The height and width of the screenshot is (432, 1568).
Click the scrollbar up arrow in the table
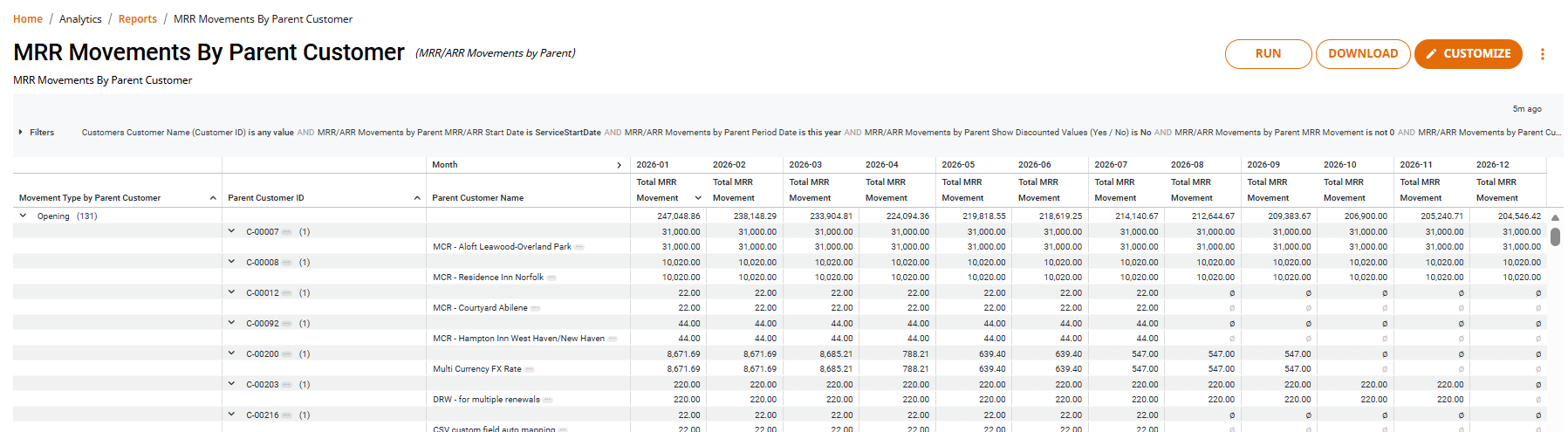point(1555,217)
